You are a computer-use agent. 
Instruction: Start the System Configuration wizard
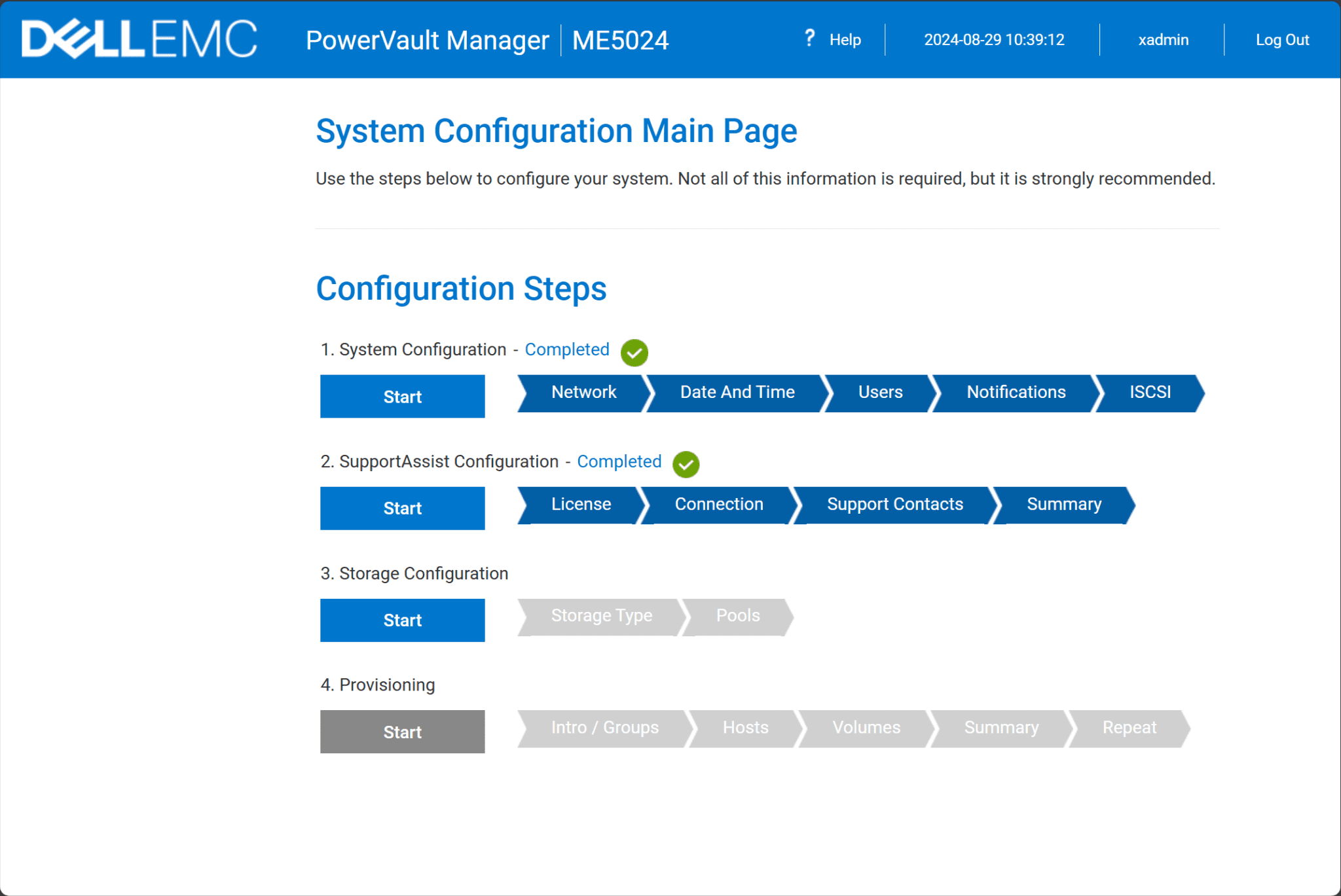[402, 396]
